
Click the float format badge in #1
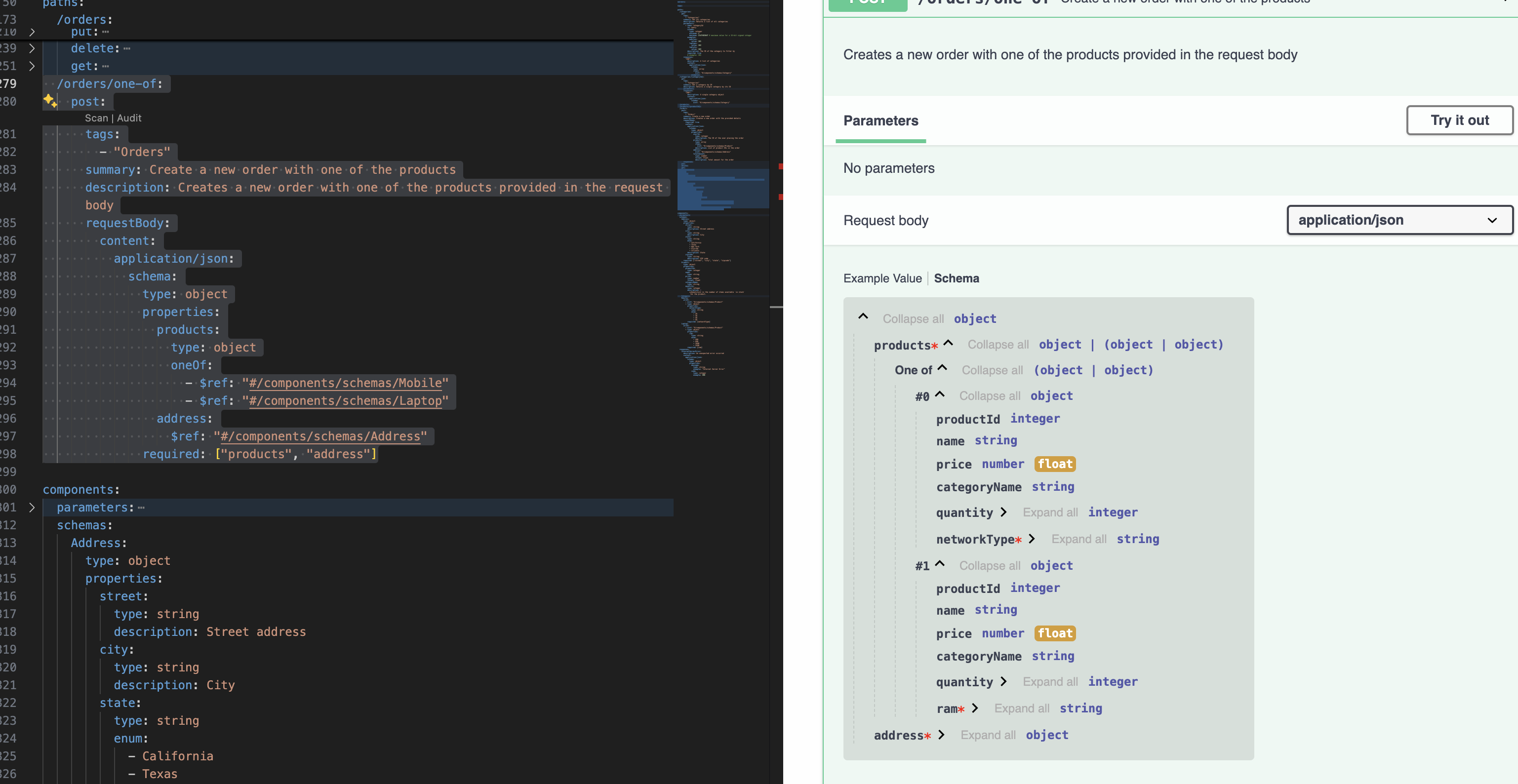pos(1055,633)
